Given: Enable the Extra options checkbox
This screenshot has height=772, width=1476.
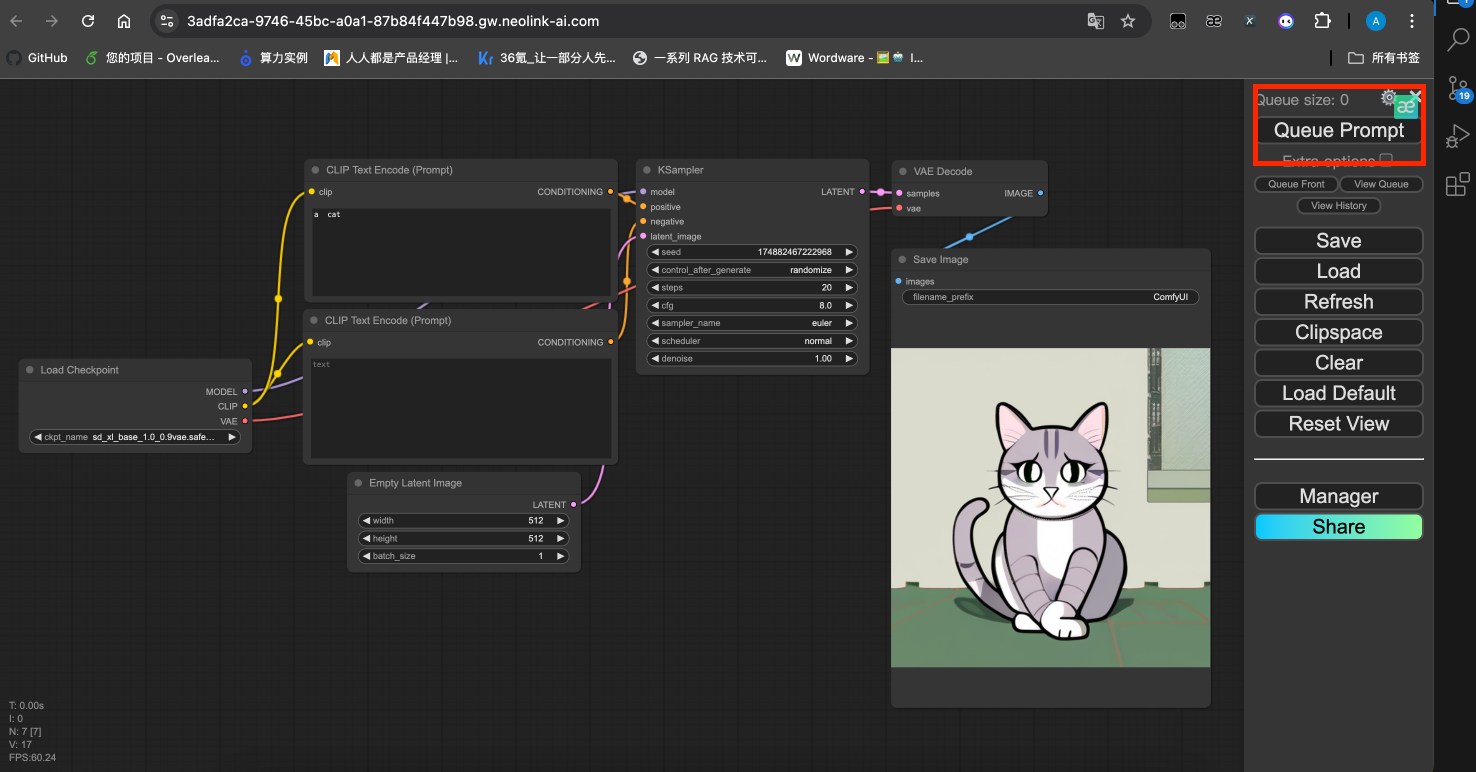Looking at the screenshot, I should coord(1386,160).
